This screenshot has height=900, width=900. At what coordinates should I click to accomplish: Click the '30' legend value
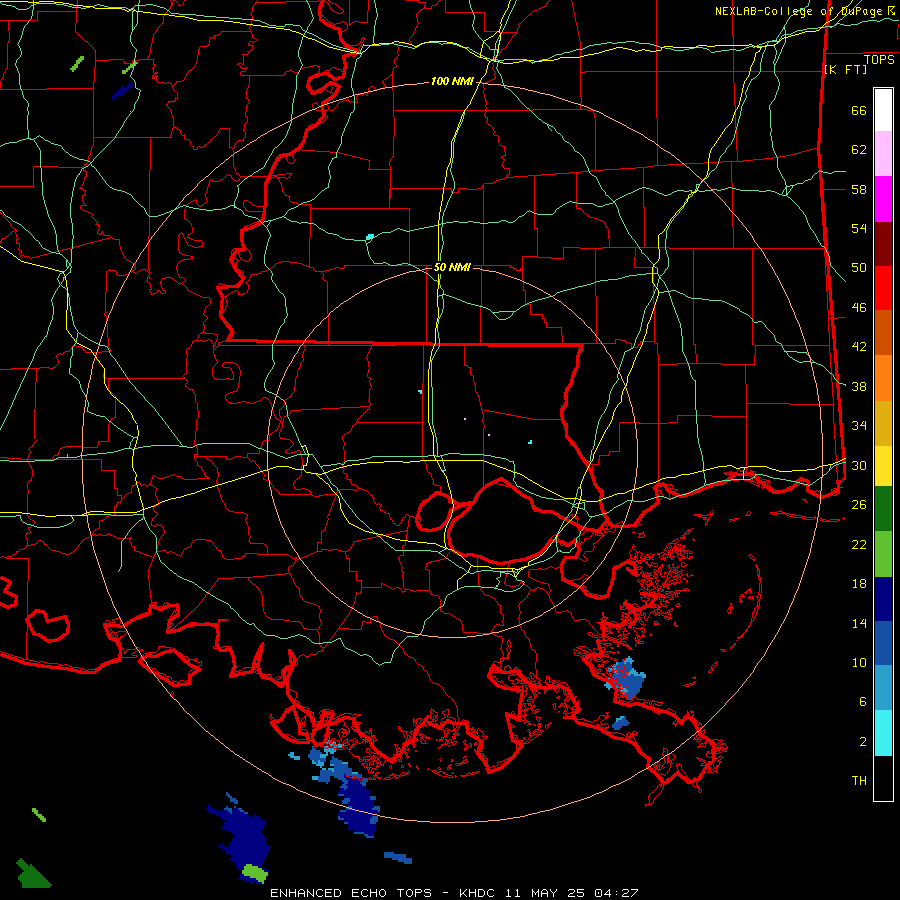pos(859,465)
